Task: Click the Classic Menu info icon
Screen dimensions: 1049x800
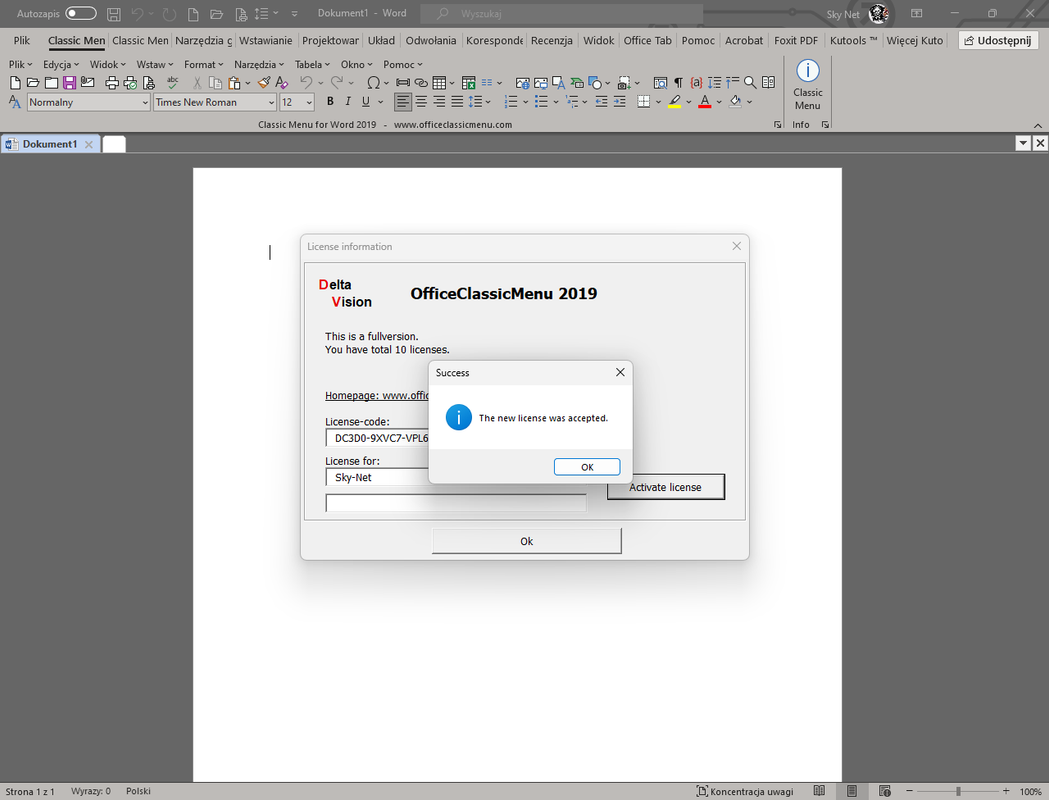Action: pos(807,85)
